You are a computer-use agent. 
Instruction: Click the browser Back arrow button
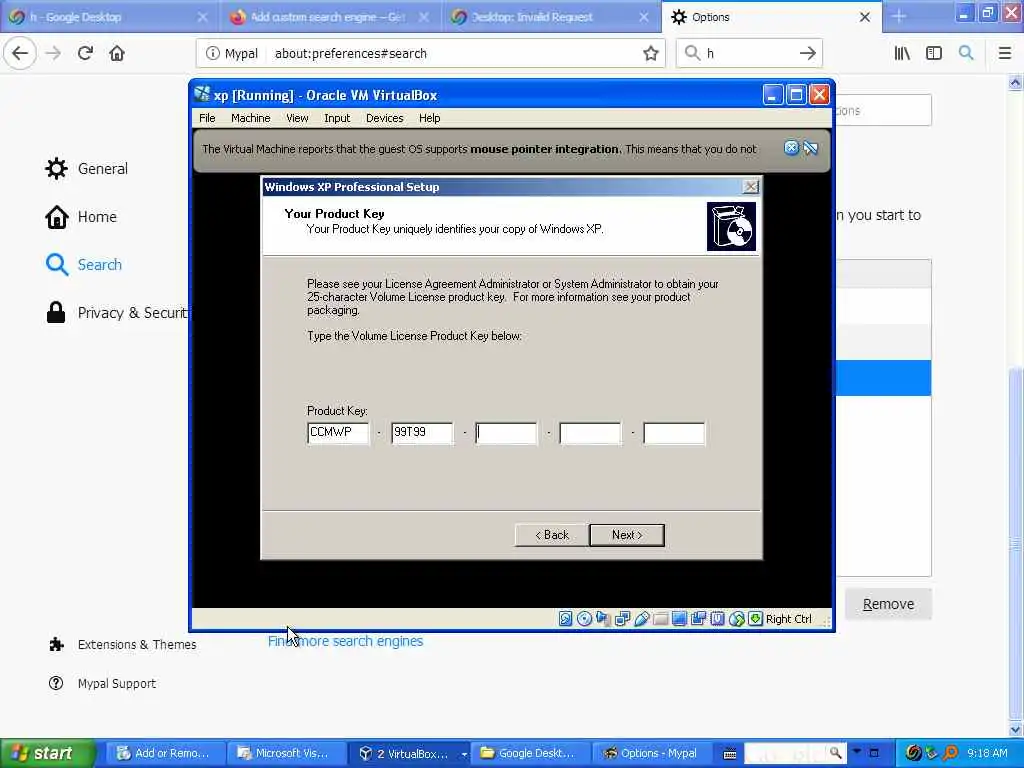click(20, 53)
